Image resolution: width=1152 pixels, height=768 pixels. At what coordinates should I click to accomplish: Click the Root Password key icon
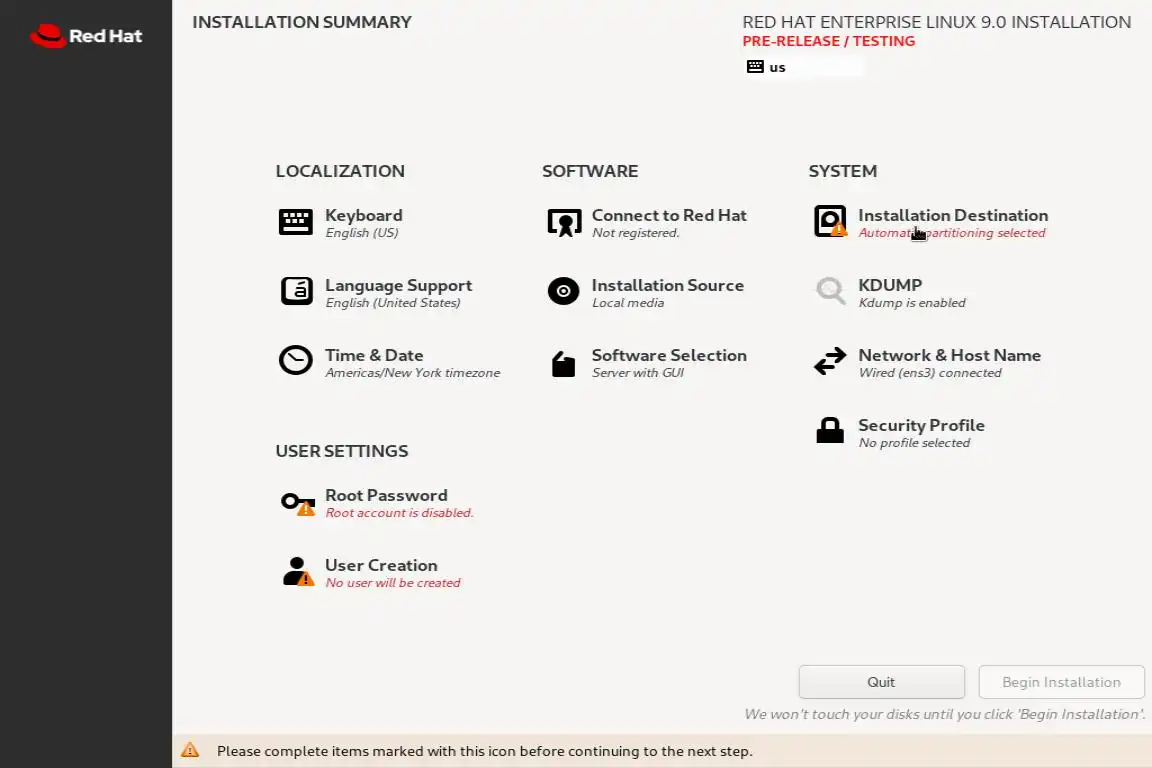[298, 503]
